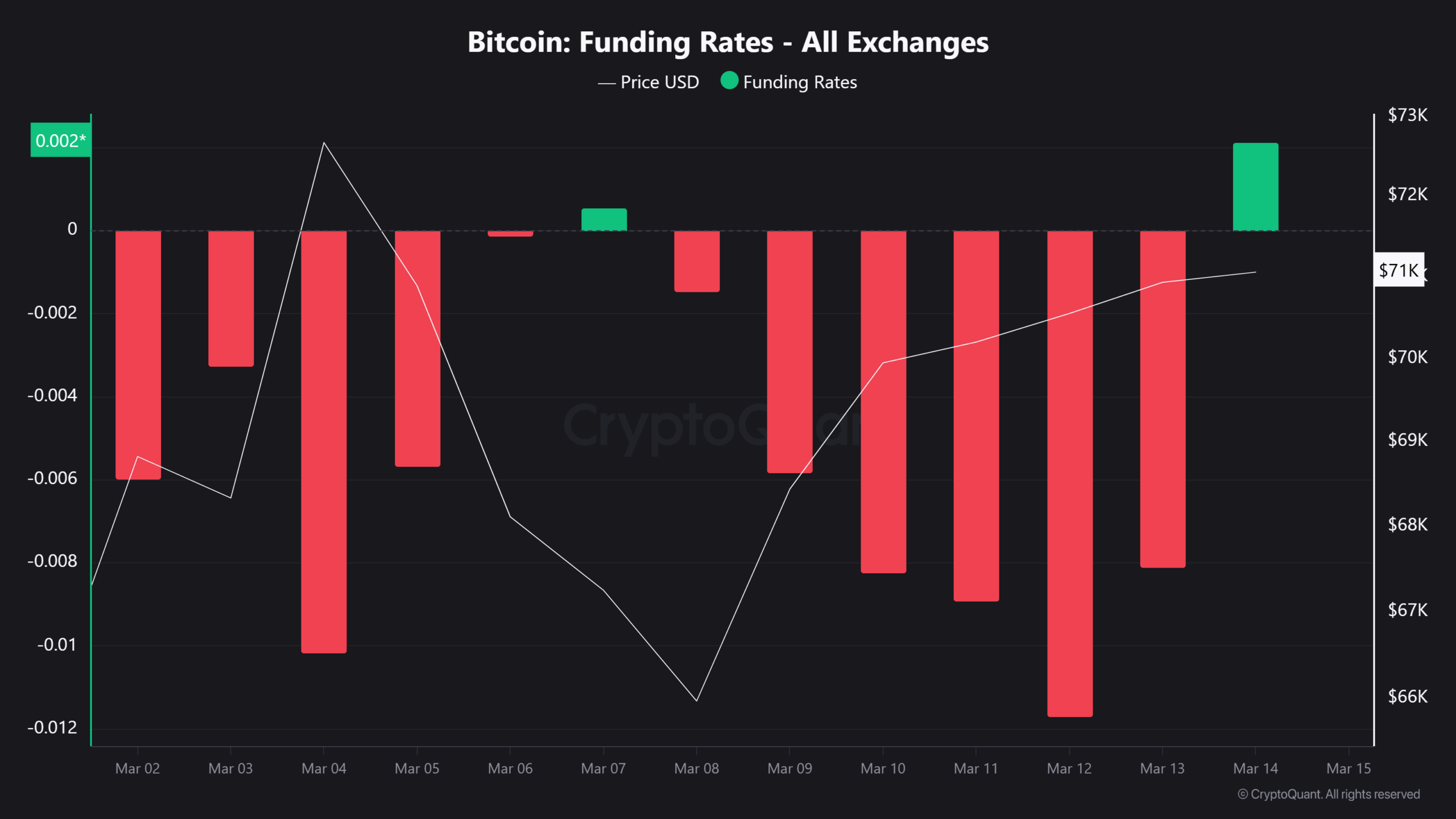1456x819 pixels.
Task: Click the Mar 15 date label
Action: pos(1349,768)
